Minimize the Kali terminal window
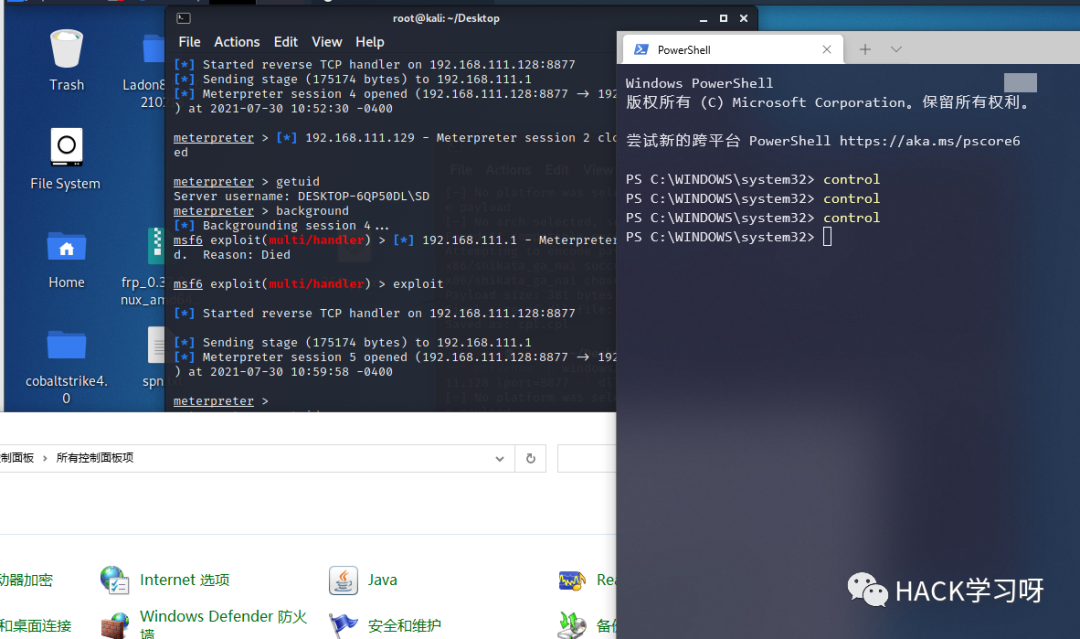 [703, 19]
